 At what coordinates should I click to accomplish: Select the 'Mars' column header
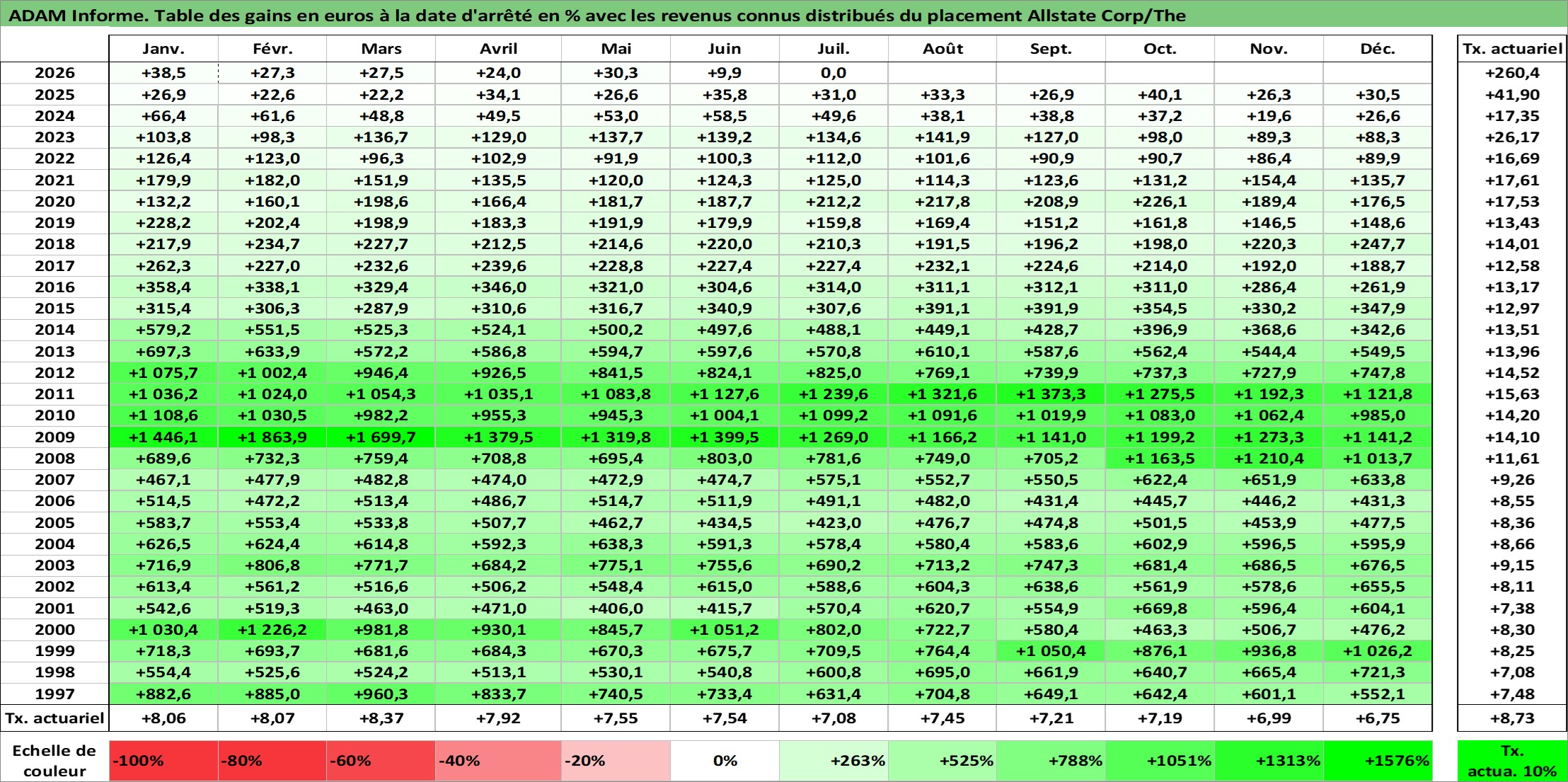coord(381,49)
